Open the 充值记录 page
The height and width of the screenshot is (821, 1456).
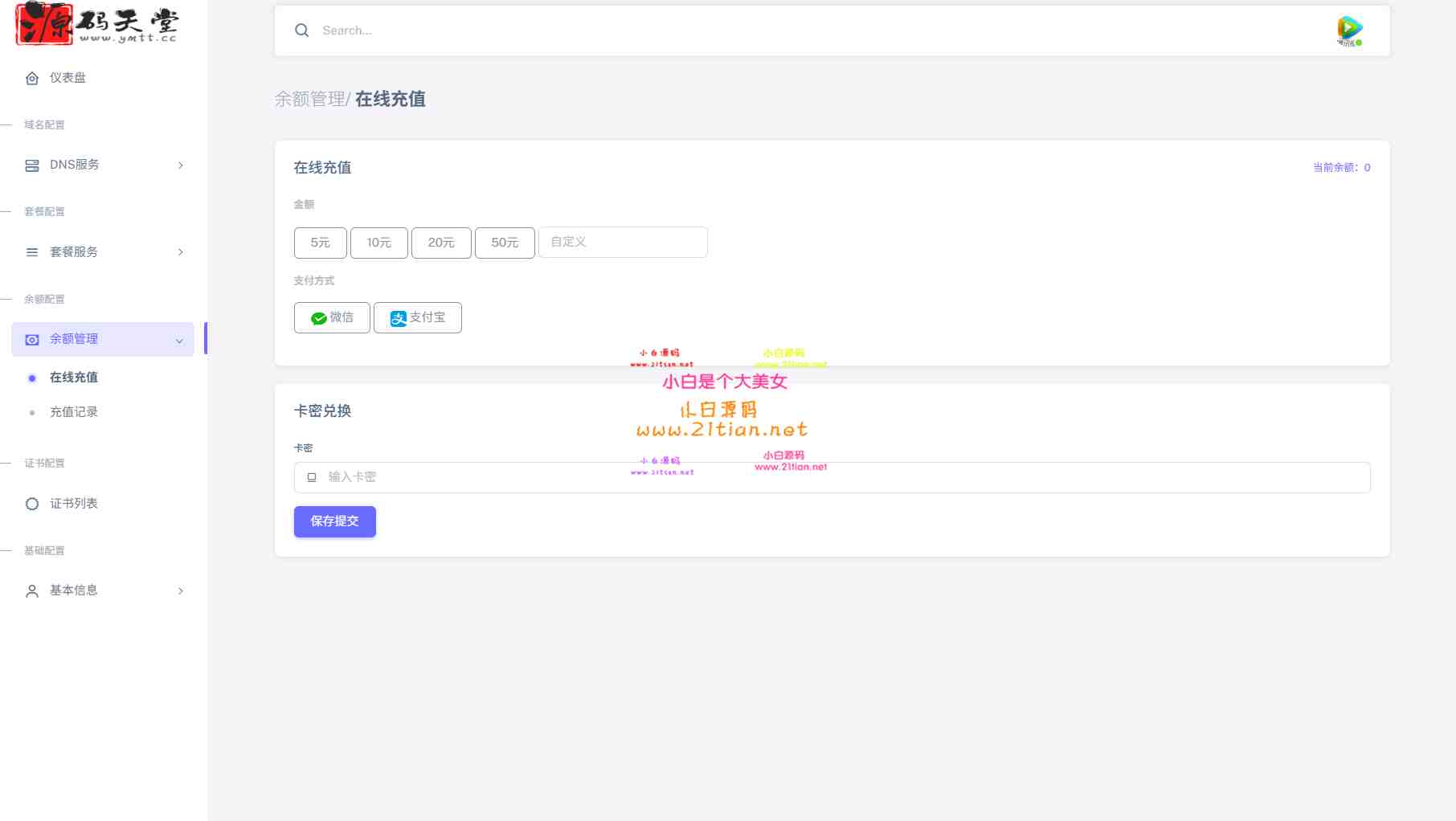click(73, 411)
